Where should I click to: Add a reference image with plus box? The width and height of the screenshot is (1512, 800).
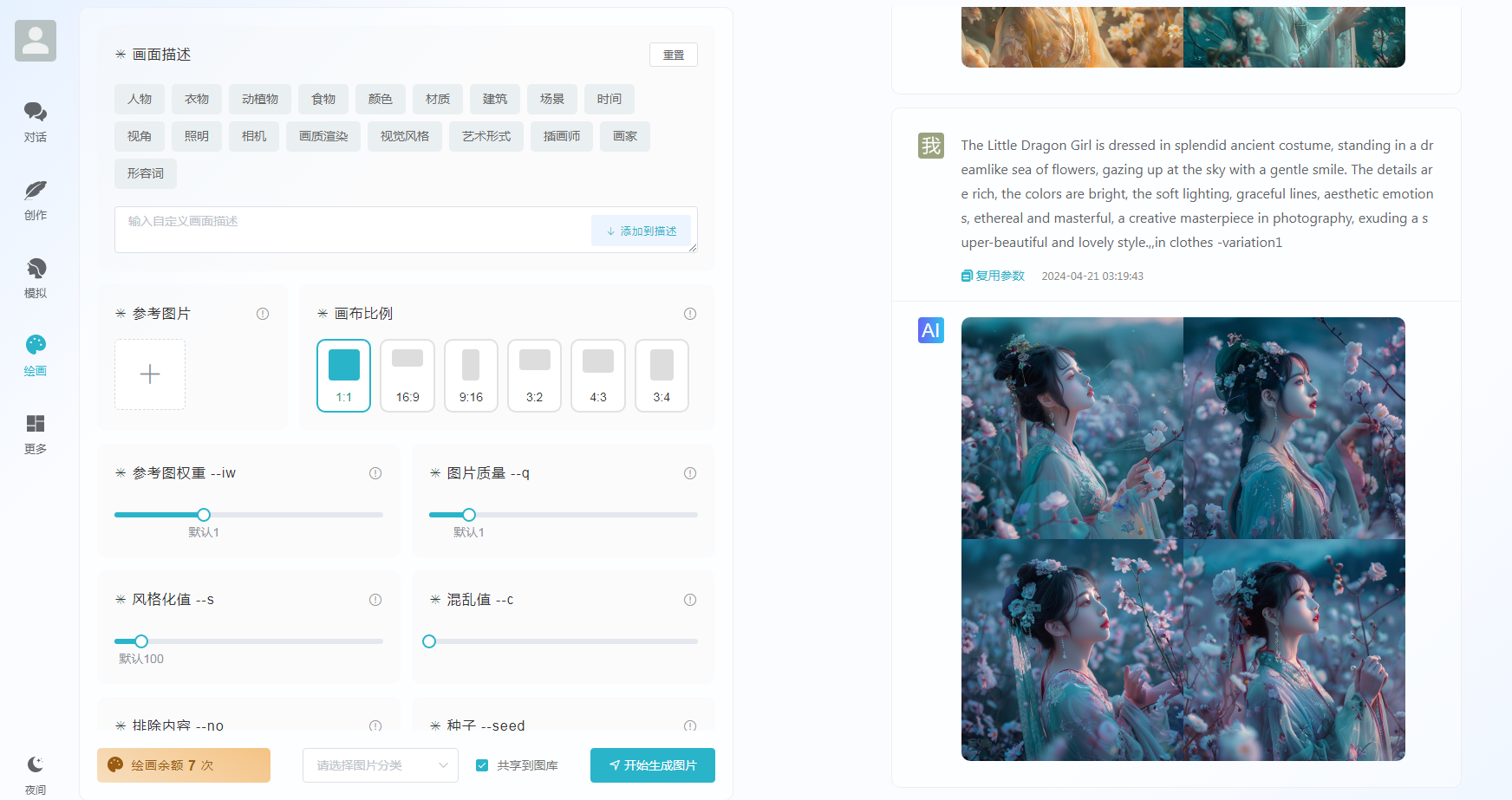150,374
